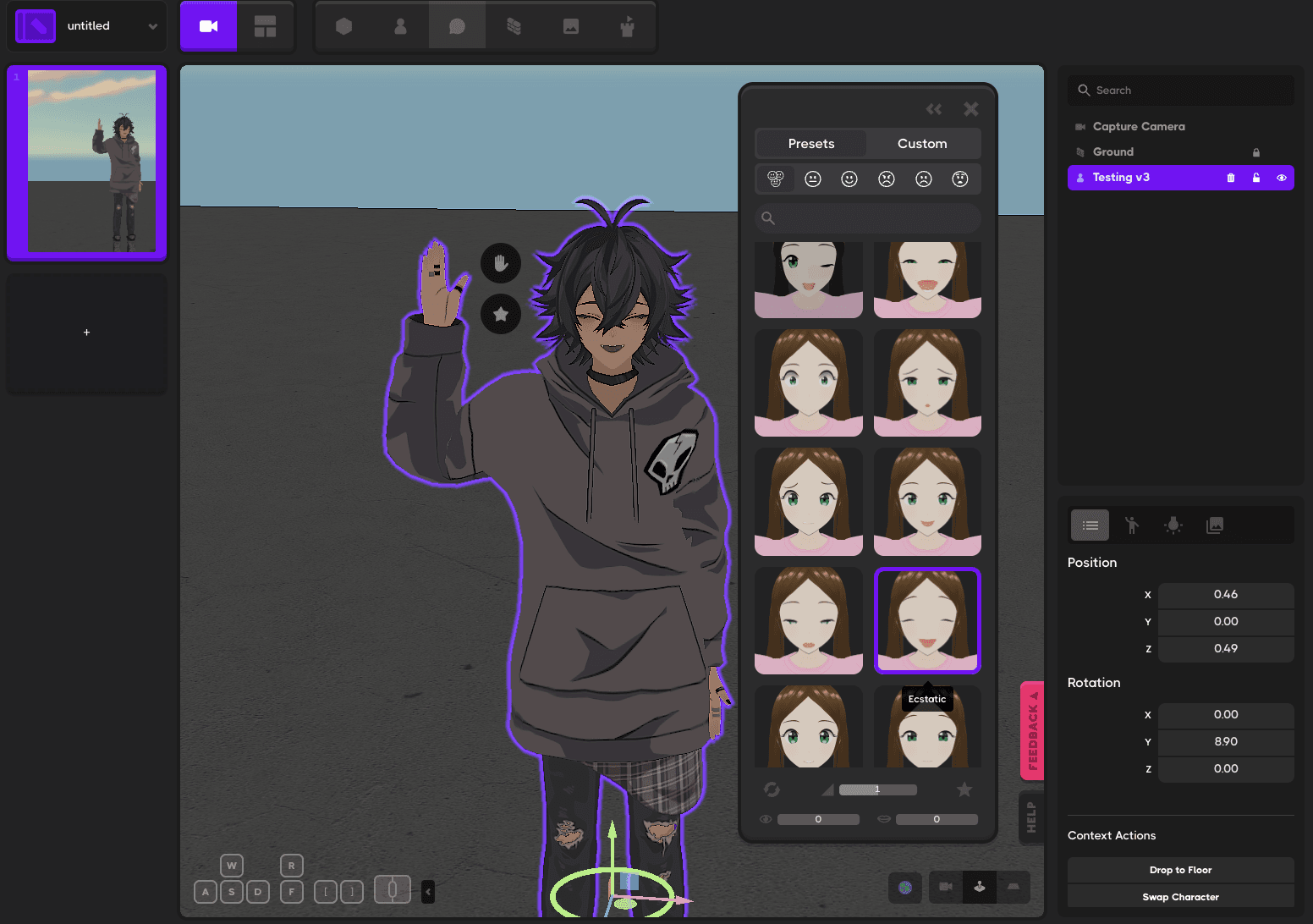Select the Presets tab

[810, 143]
